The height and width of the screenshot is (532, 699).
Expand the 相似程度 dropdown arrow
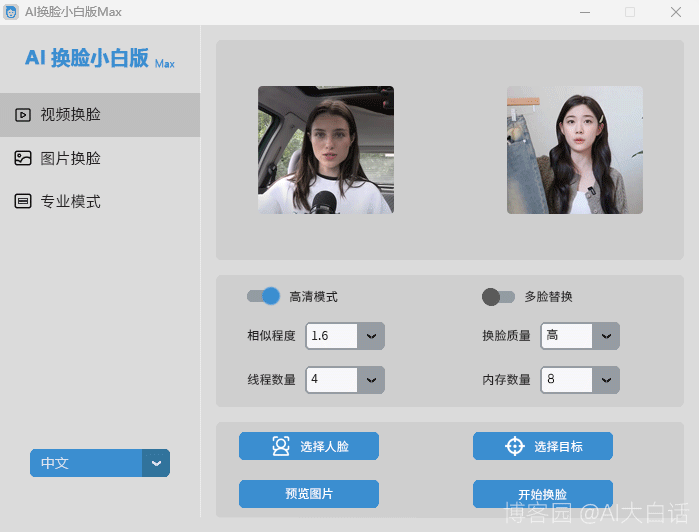pos(371,336)
